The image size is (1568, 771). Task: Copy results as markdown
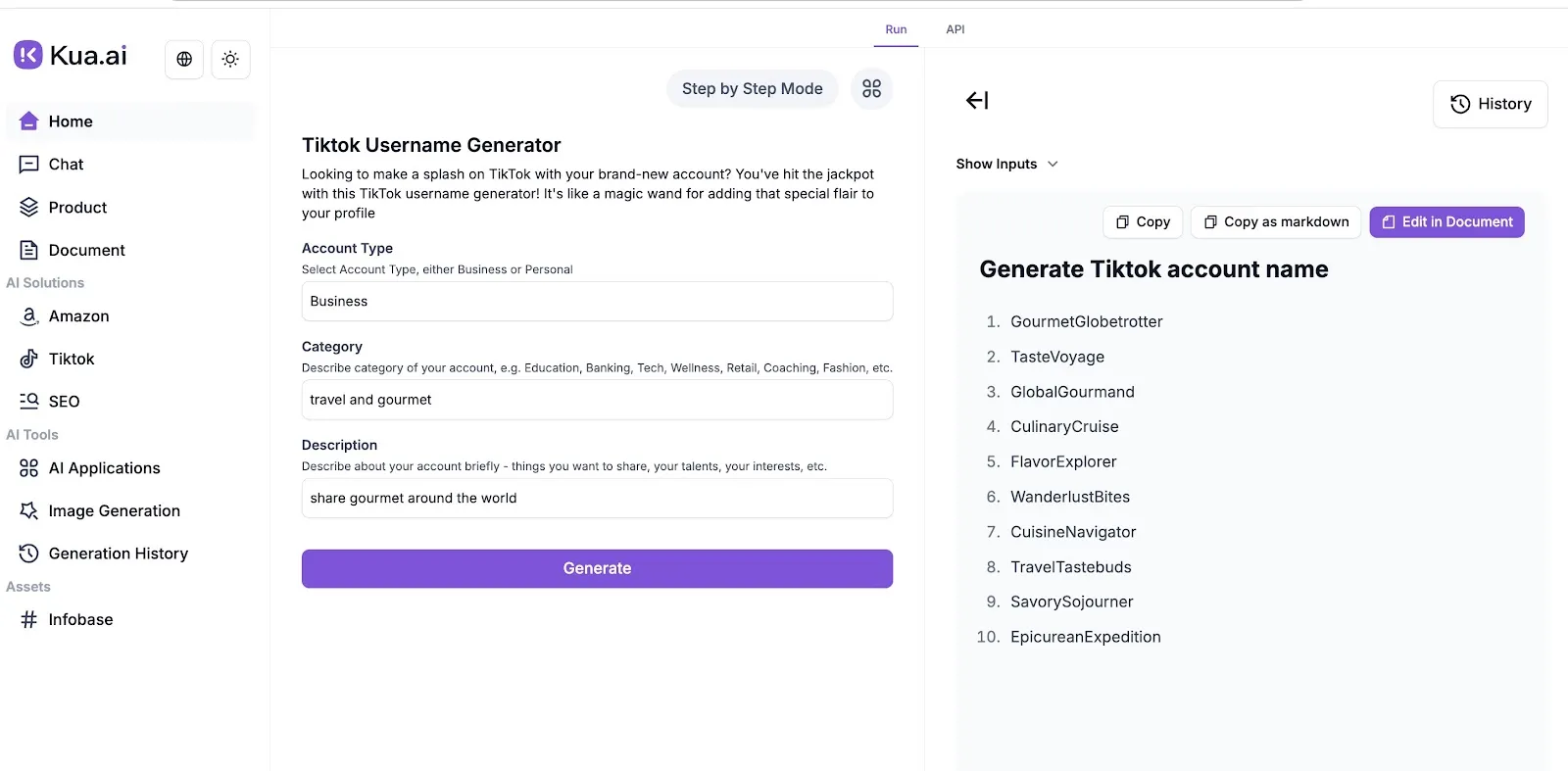pyautogui.click(x=1275, y=221)
